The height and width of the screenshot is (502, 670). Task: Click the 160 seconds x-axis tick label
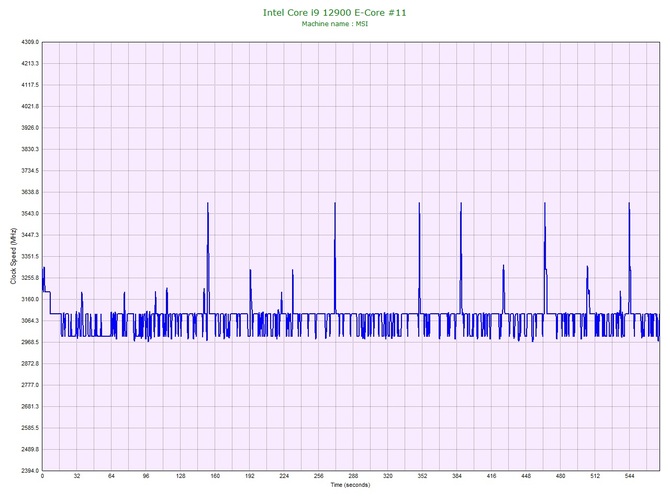(x=215, y=476)
